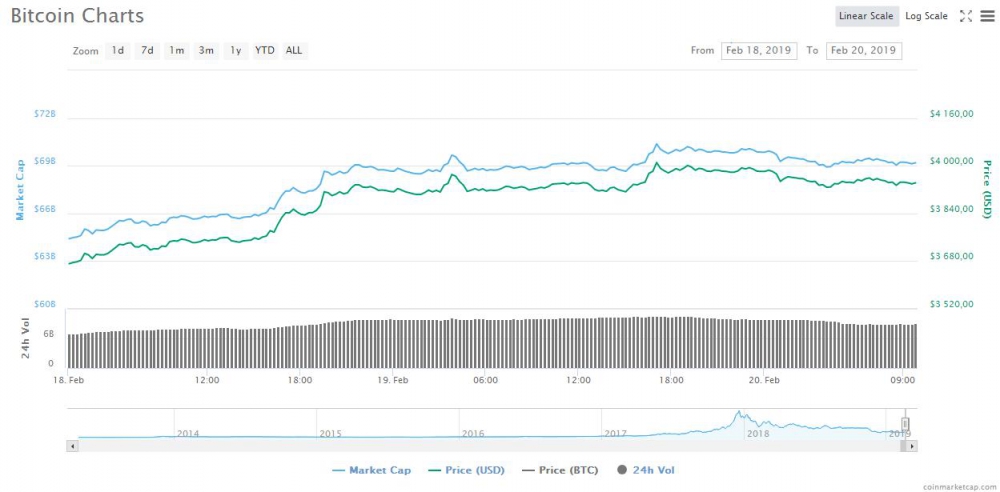1000x492 pixels.
Task: Set zoom to 1m
Action: 177,50
